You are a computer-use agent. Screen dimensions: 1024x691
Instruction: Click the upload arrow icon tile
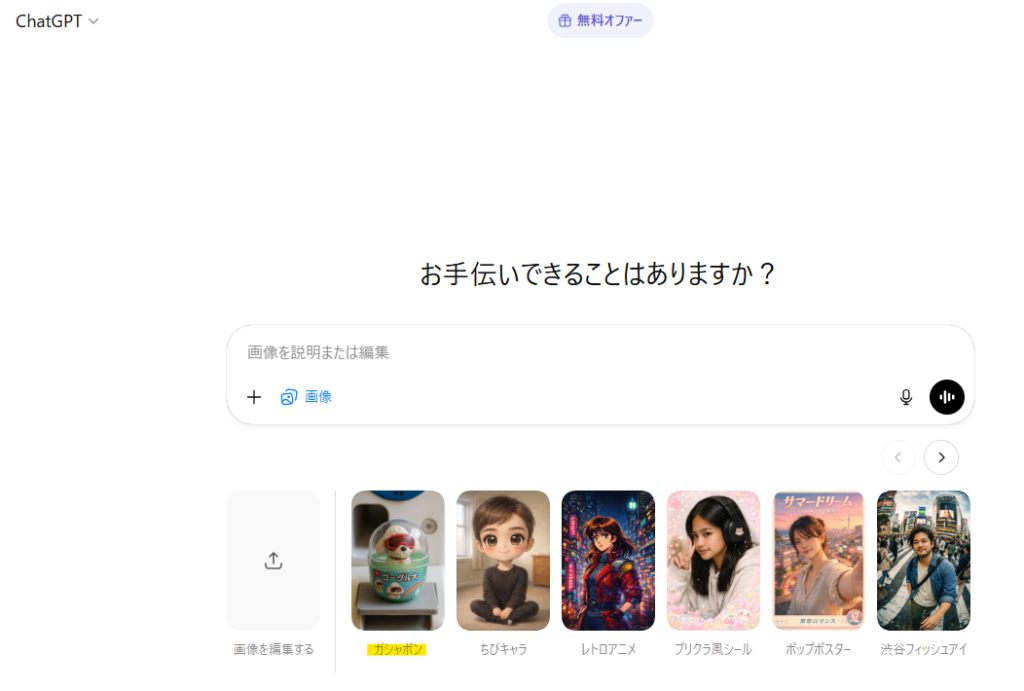(x=274, y=560)
